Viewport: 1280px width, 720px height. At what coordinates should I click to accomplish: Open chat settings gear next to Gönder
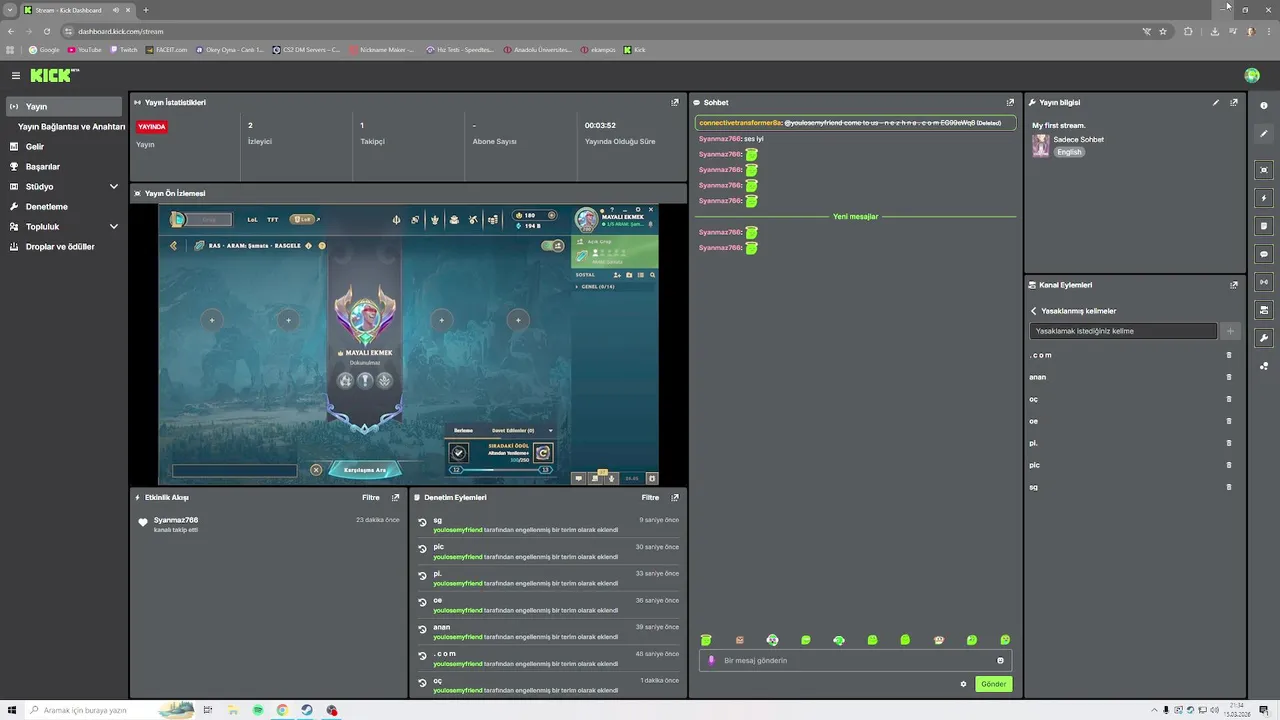(963, 684)
